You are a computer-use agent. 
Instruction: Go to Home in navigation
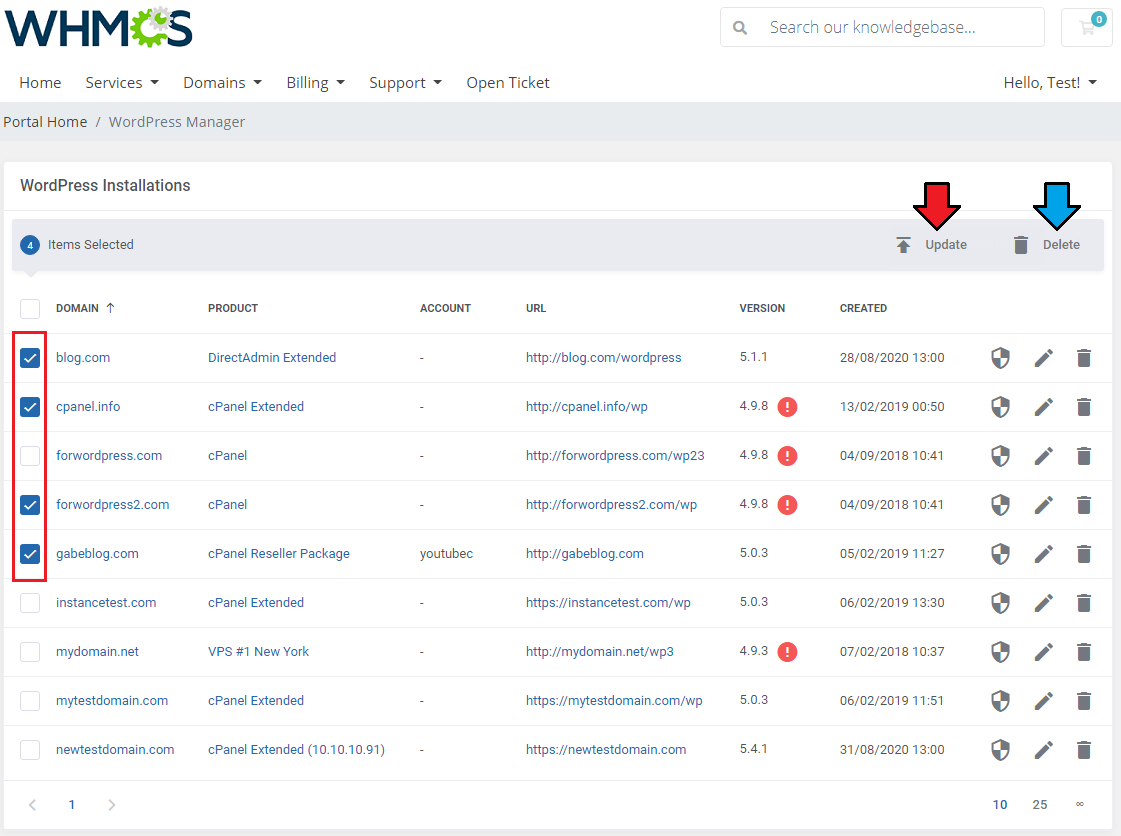pos(40,83)
